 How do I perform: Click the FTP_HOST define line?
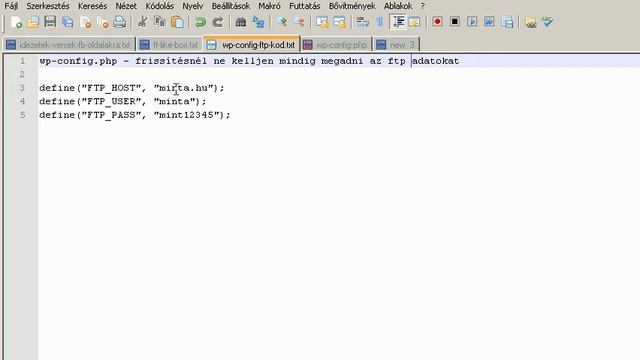click(131, 88)
